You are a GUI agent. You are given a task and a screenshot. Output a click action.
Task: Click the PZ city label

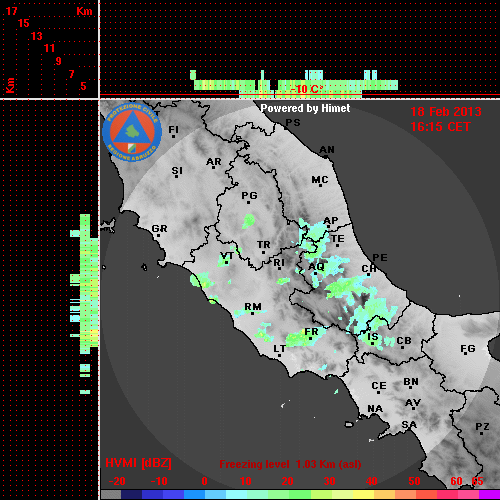[482, 426]
